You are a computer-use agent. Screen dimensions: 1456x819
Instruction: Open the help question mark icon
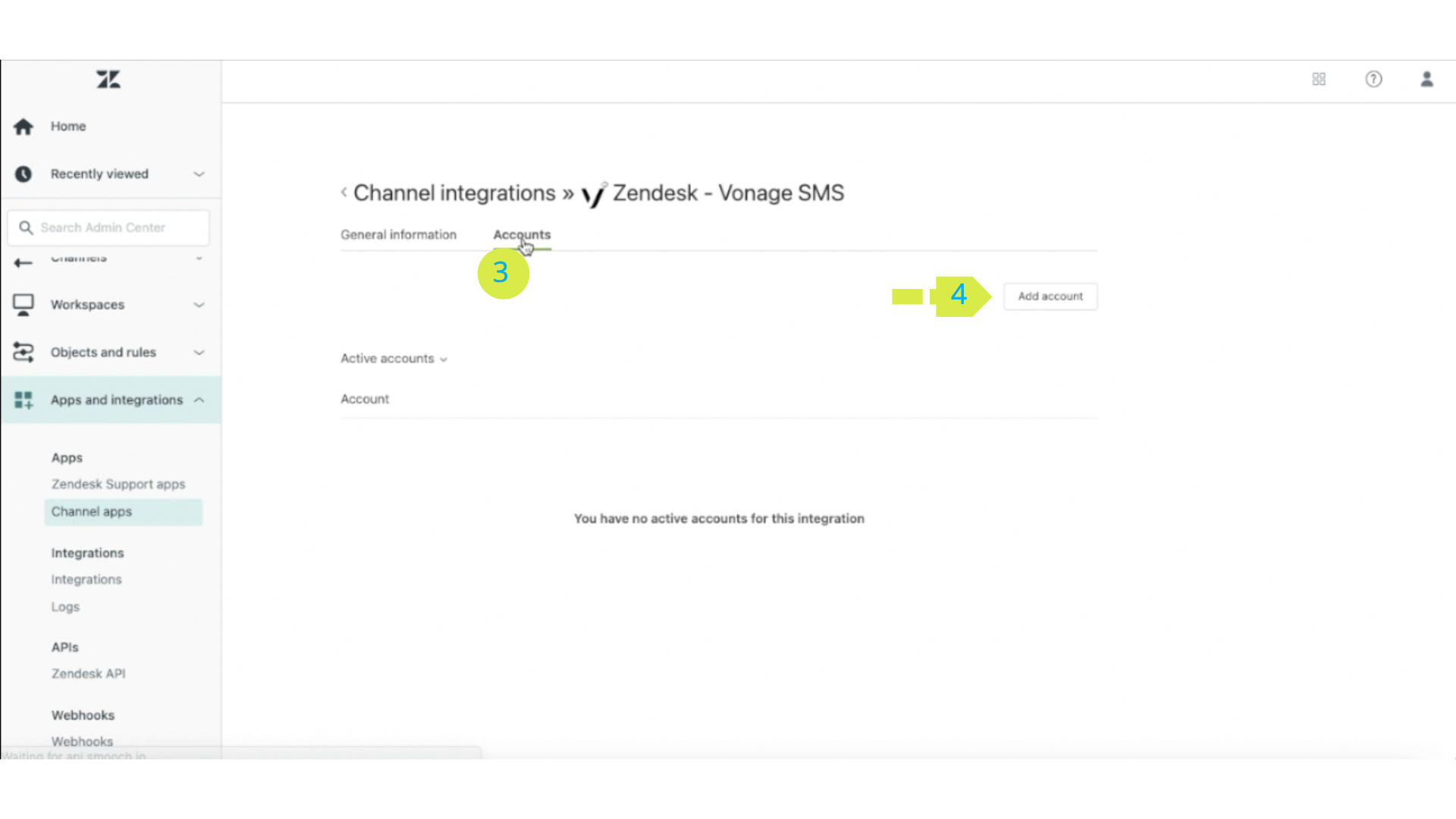1373,79
